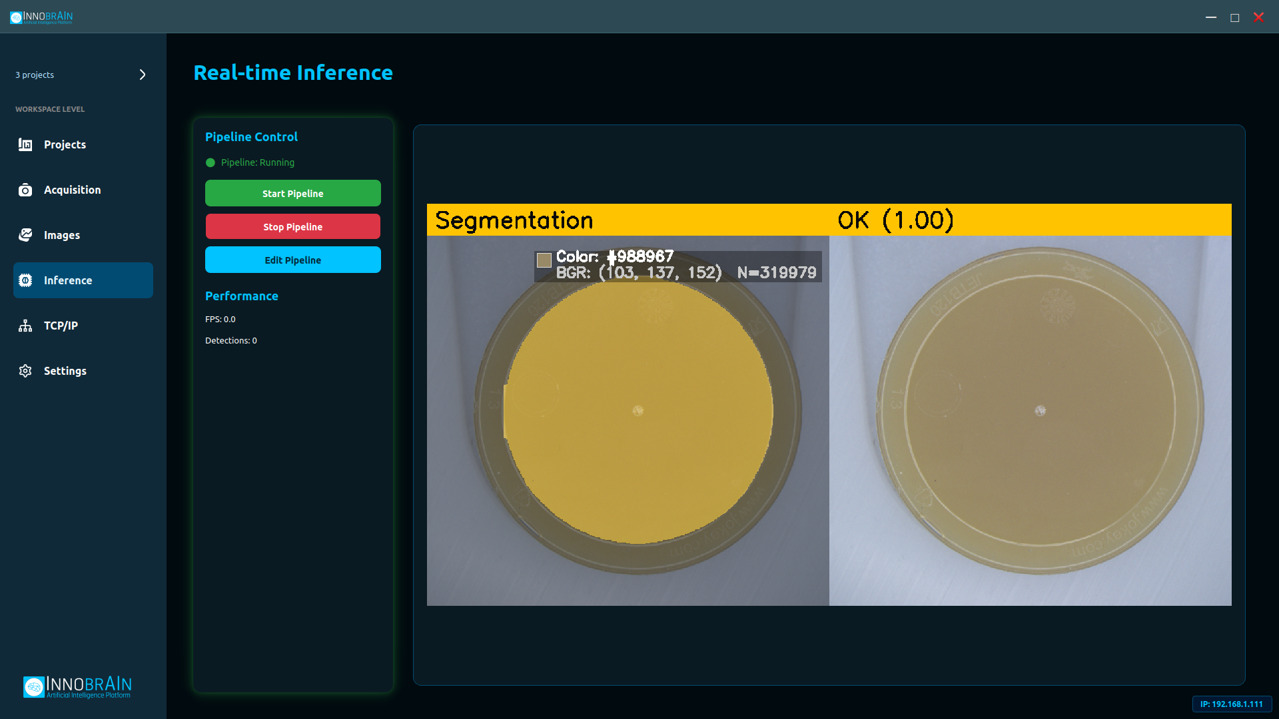Screen dimensions: 1279x719
Task: Click the TCP/IP network icon
Action: pos(26,326)
